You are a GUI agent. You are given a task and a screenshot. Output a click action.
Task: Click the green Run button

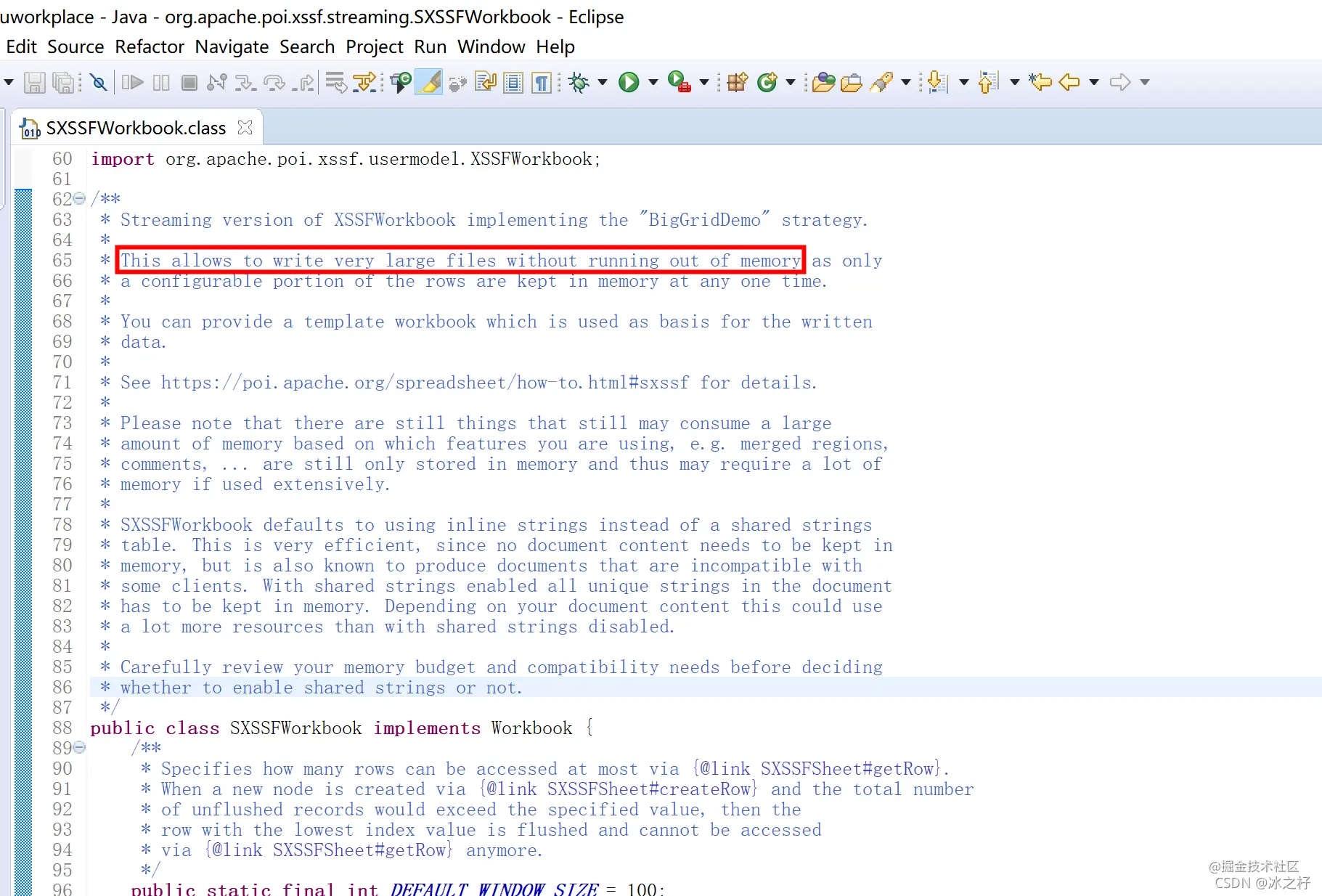pyautogui.click(x=629, y=82)
